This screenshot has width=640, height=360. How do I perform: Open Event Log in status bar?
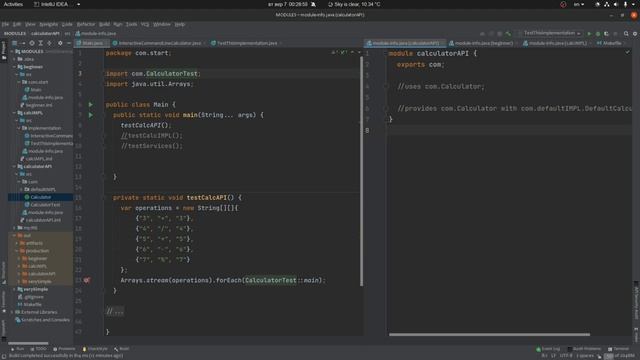548,349
